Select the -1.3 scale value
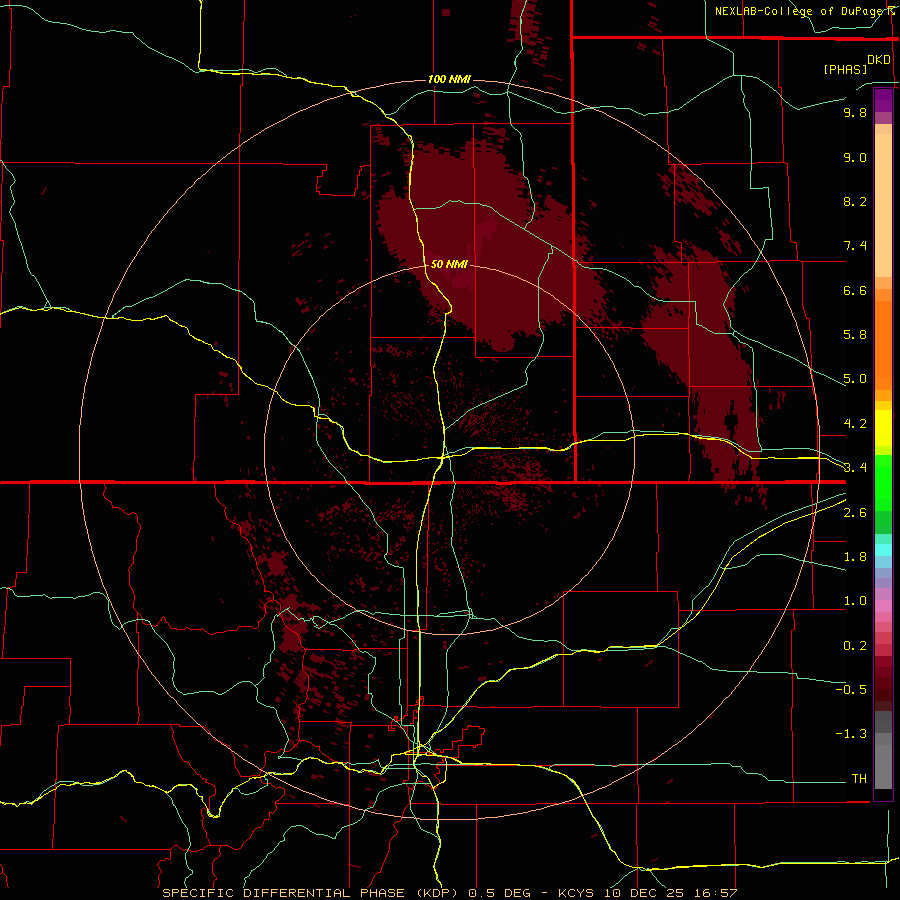 click(851, 734)
